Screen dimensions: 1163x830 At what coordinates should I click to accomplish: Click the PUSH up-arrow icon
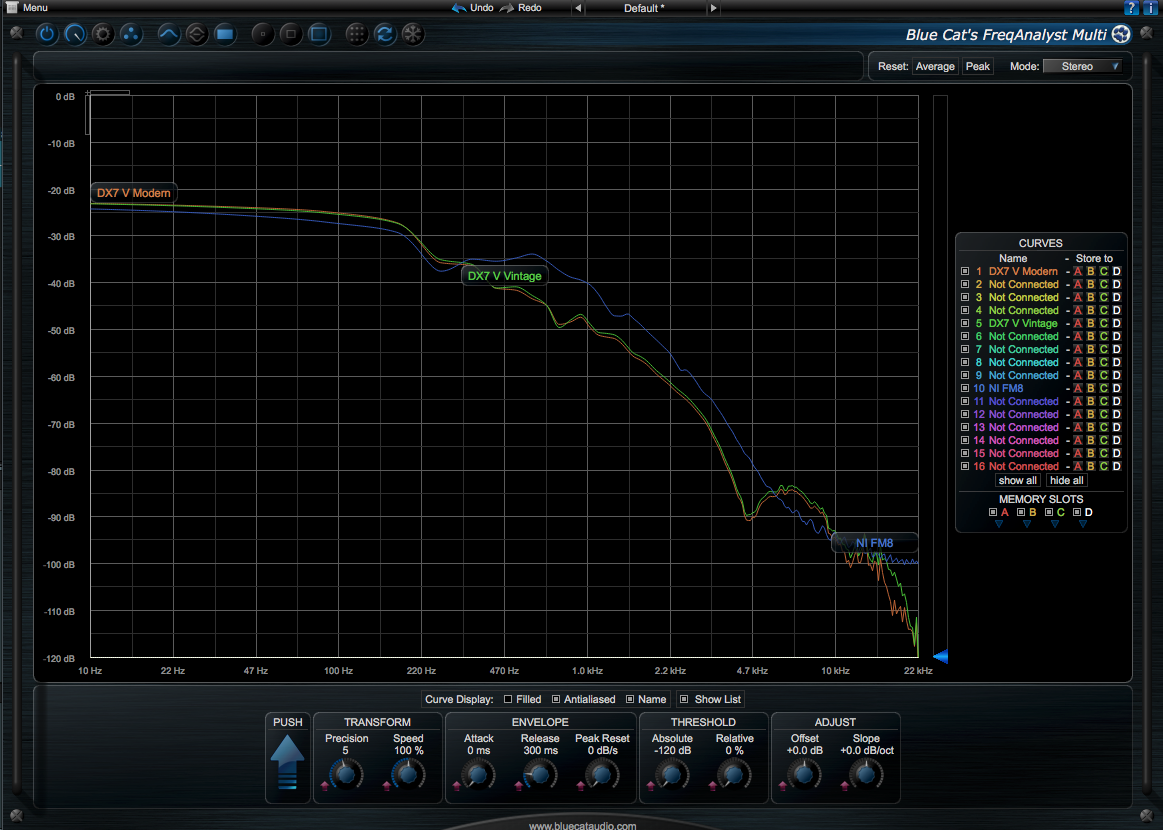pyautogui.click(x=287, y=762)
